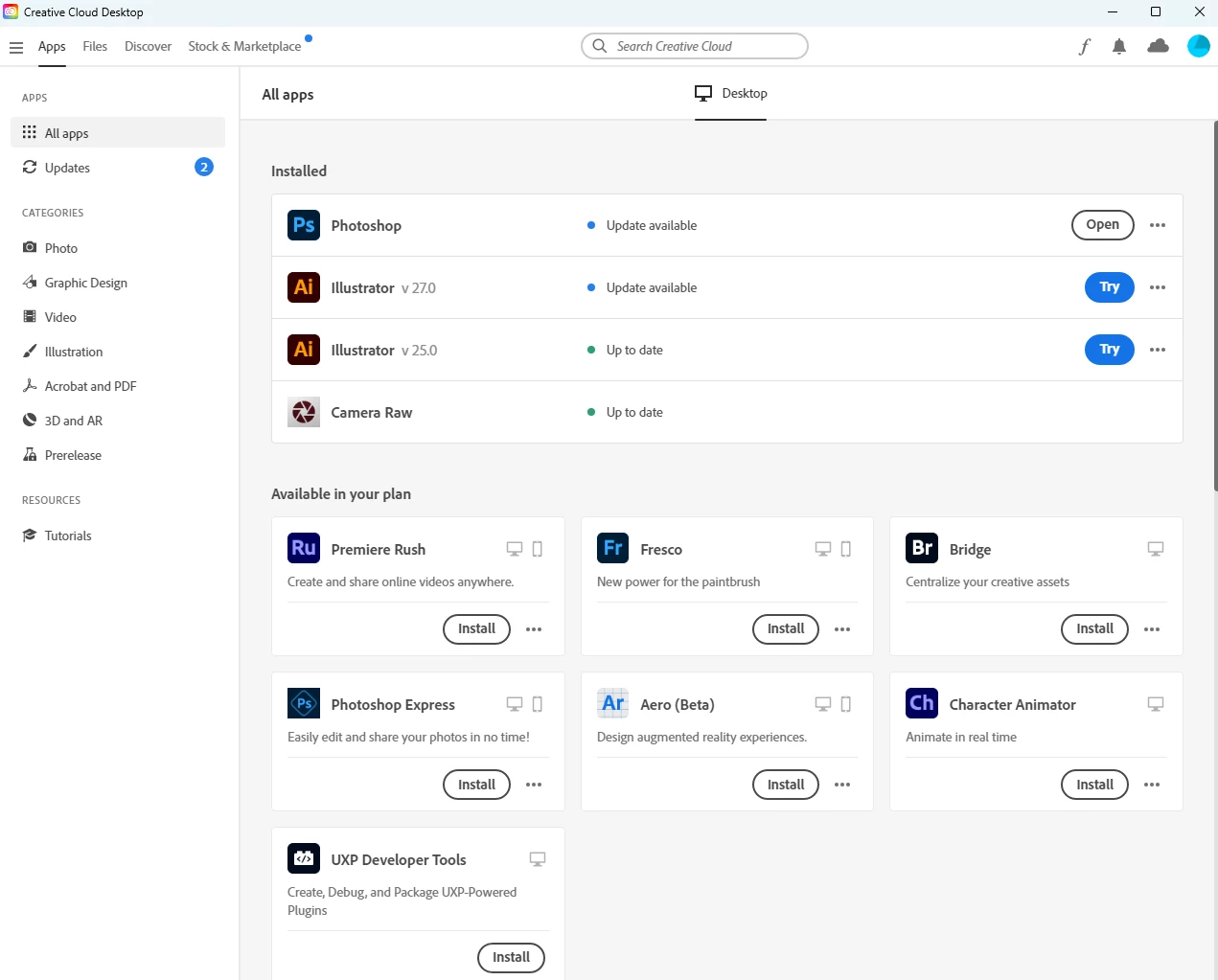The image size is (1218, 980).
Task: Install Fresco
Action: tap(786, 629)
